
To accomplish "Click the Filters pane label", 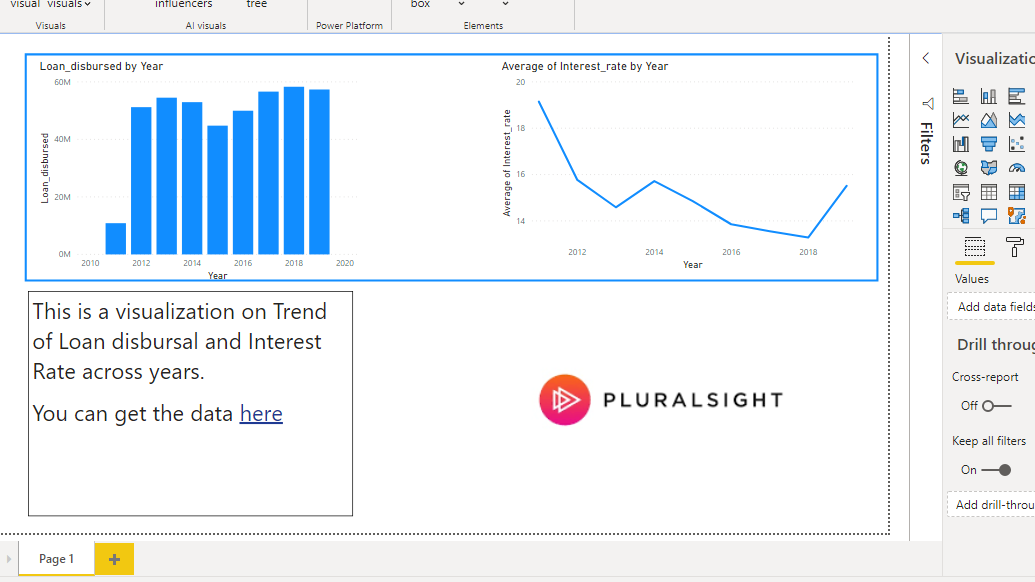I will 926,143.
